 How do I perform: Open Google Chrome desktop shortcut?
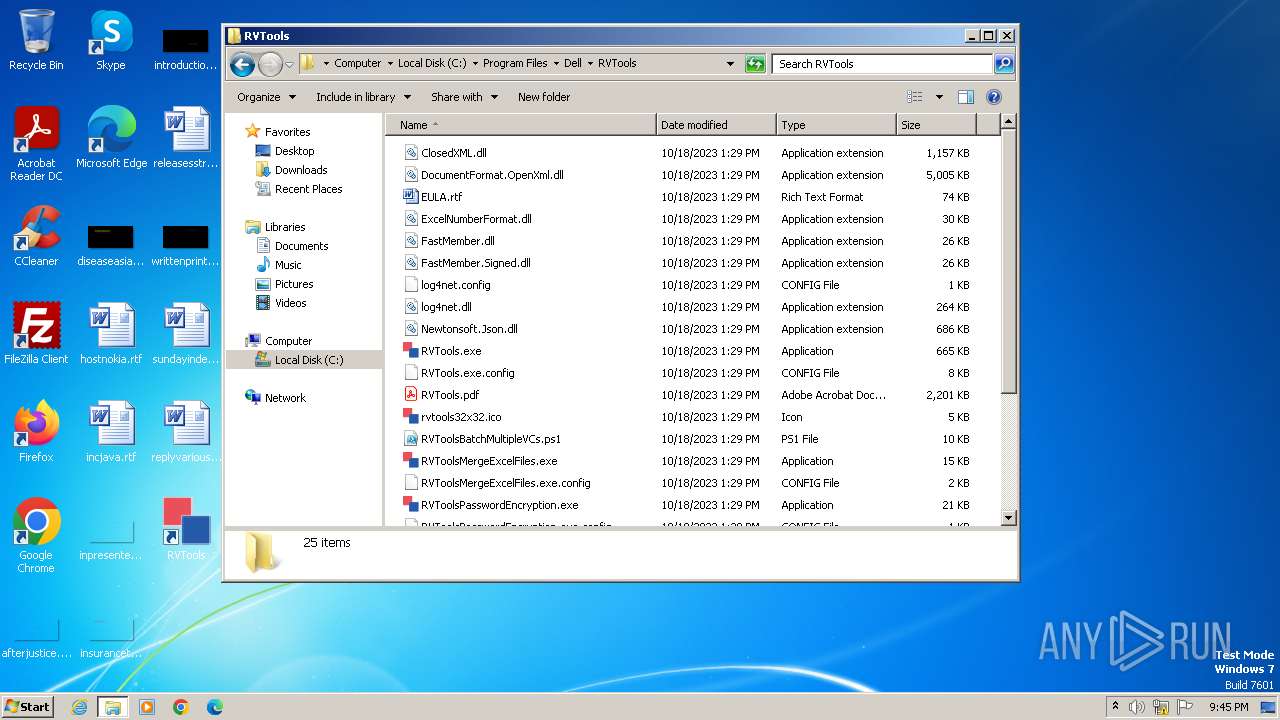[36, 536]
